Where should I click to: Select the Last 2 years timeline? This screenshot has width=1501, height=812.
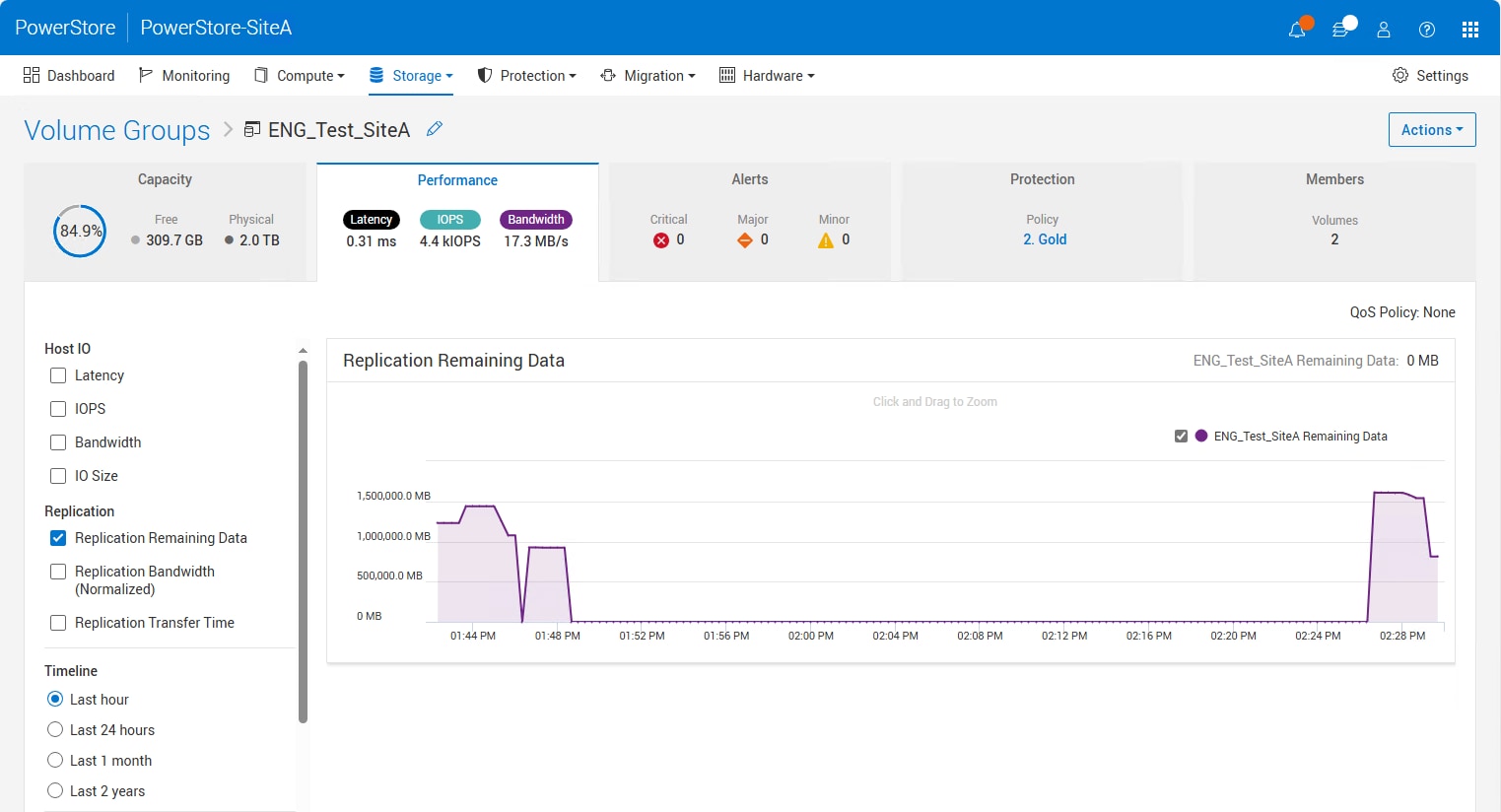coord(55,790)
